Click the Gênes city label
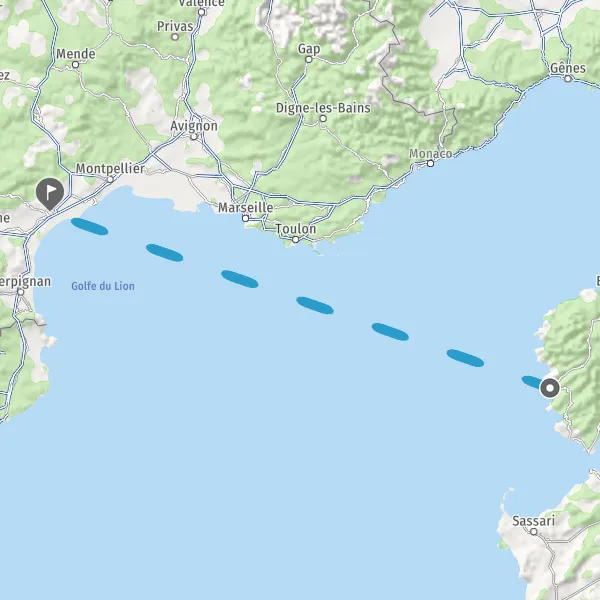This screenshot has height=600, width=600. click(x=568, y=68)
